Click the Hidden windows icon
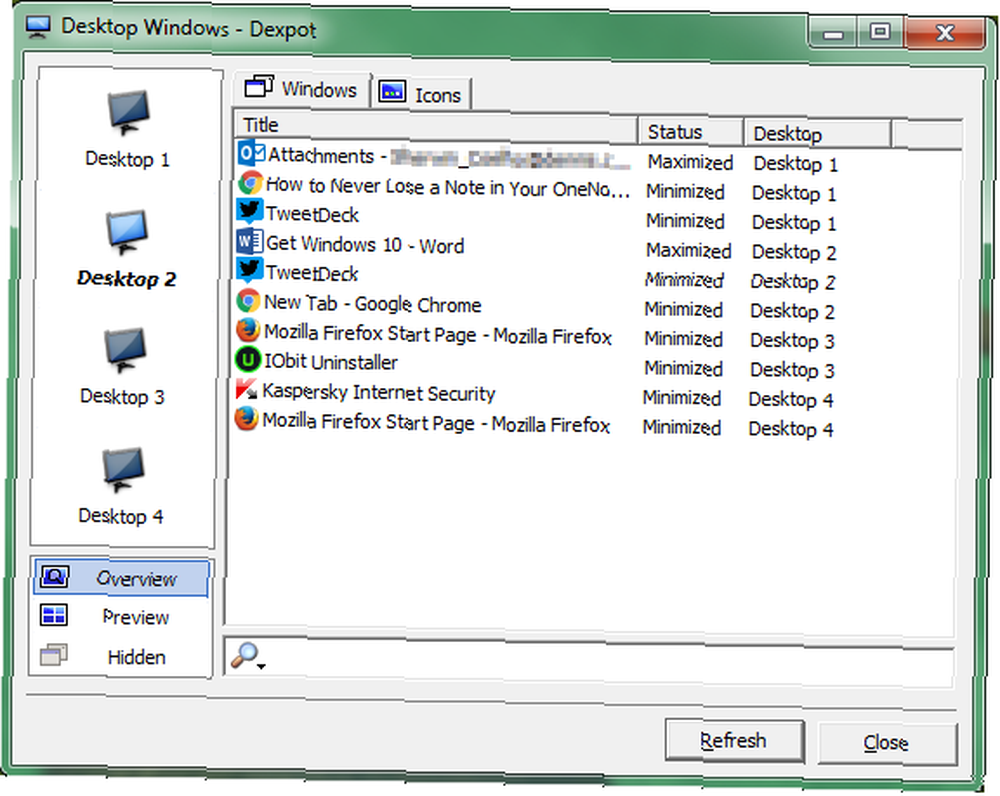 54,655
